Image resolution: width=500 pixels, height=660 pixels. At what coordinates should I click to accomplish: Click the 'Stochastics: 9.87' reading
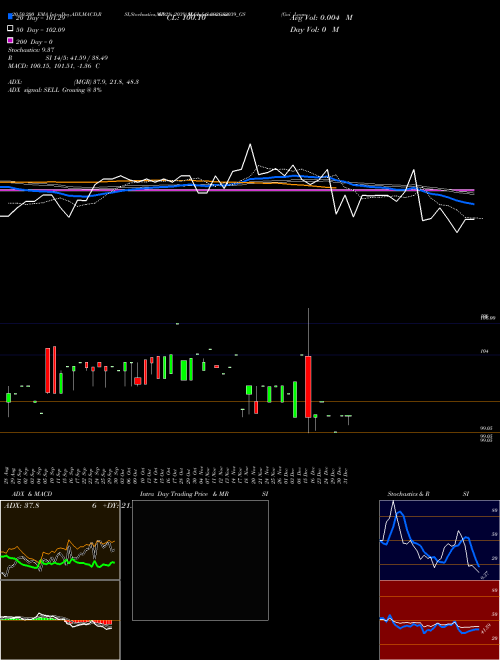click(x=31, y=50)
